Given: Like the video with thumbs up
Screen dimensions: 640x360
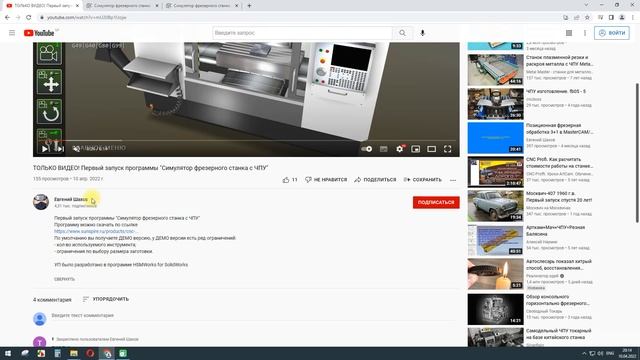Looking at the screenshot, I should [x=290, y=180].
